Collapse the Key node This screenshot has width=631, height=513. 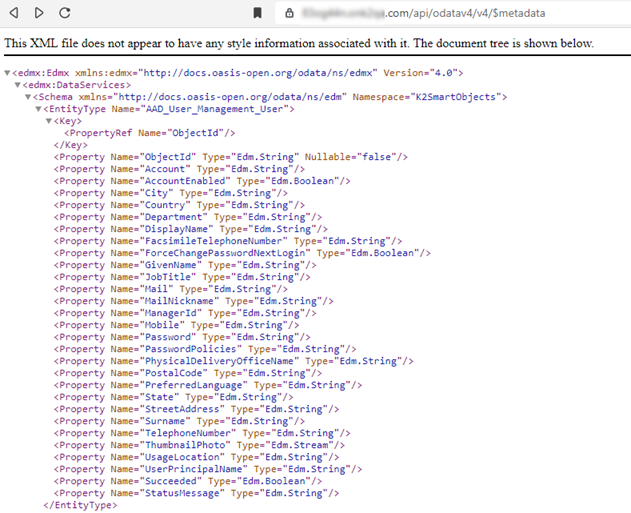point(49,121)
